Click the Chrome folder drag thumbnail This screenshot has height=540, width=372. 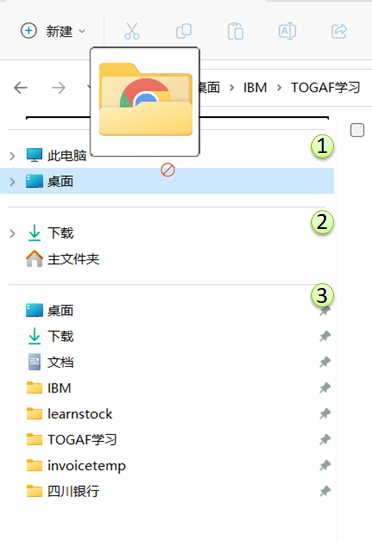tap(145, 102)
